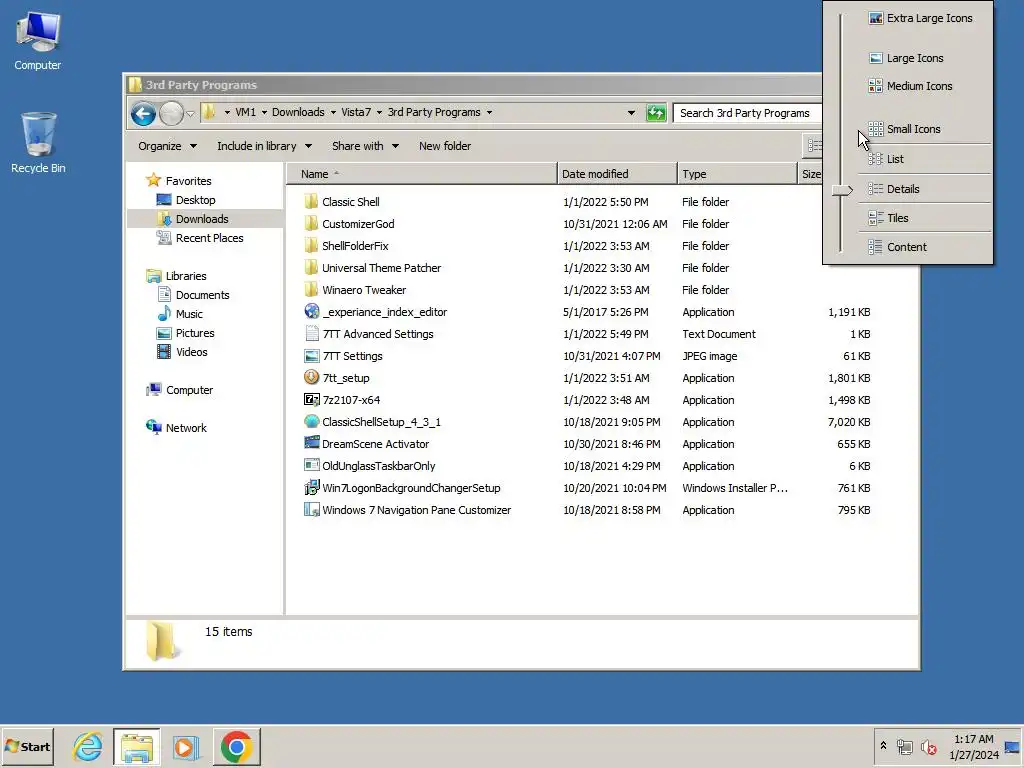Sort by the Date modified column header

tap(617, 174)
